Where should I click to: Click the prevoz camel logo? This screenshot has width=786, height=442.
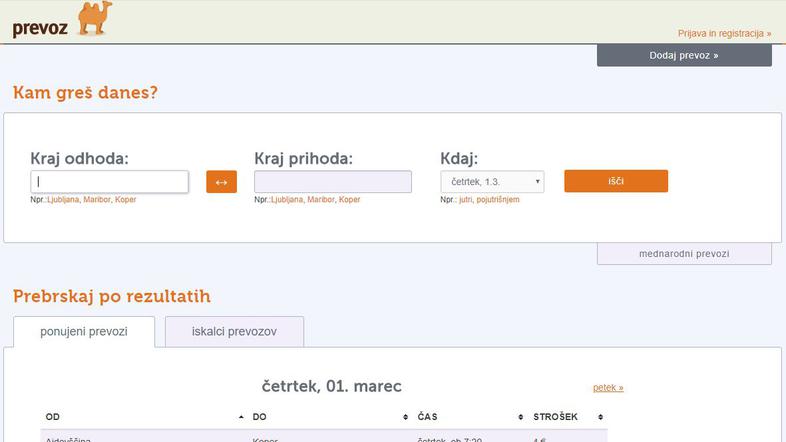(94, 19)
